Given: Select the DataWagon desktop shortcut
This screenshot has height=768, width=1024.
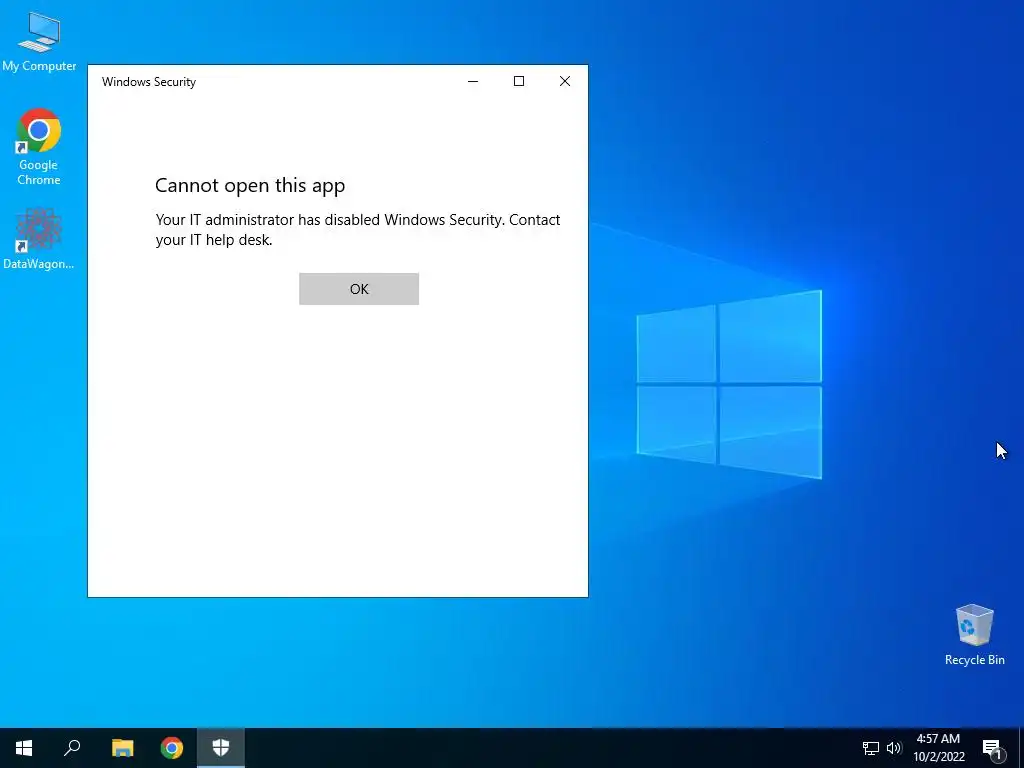Looking at the screenshot, I should click(x=39, y=238).
